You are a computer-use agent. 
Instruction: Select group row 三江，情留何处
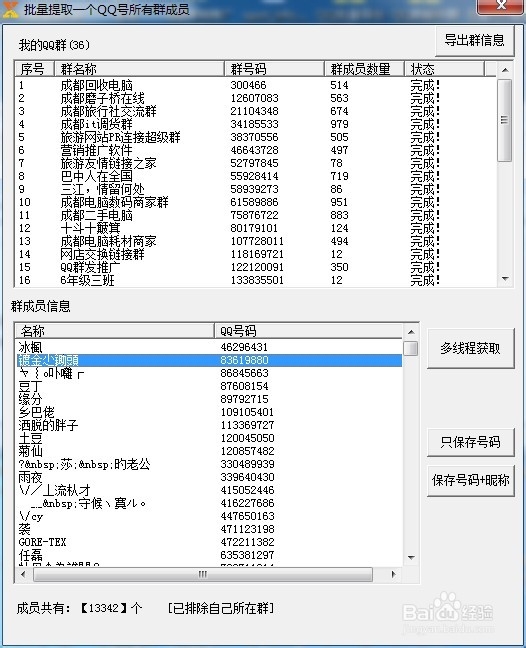tap(255, 189)
